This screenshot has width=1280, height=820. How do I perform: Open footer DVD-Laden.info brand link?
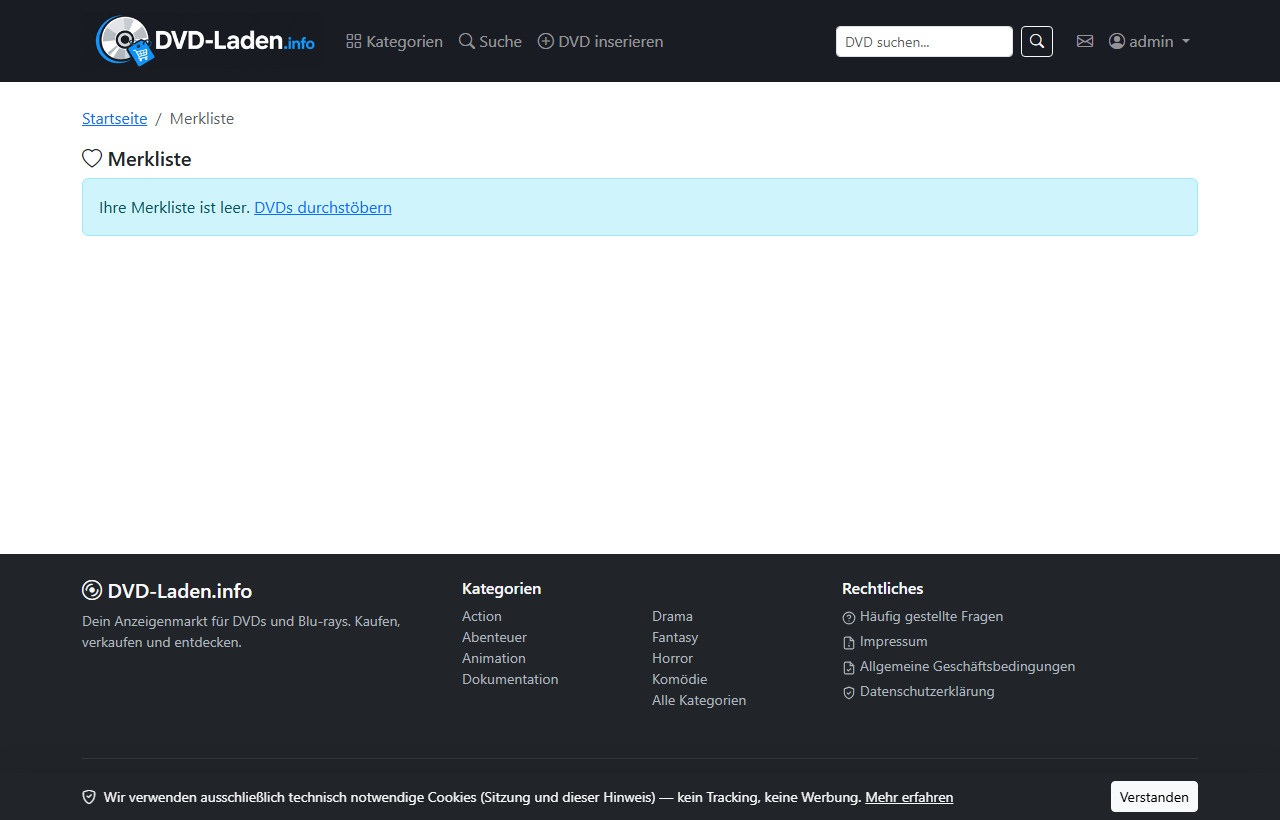pyautogui.click(x=167, y=590)
